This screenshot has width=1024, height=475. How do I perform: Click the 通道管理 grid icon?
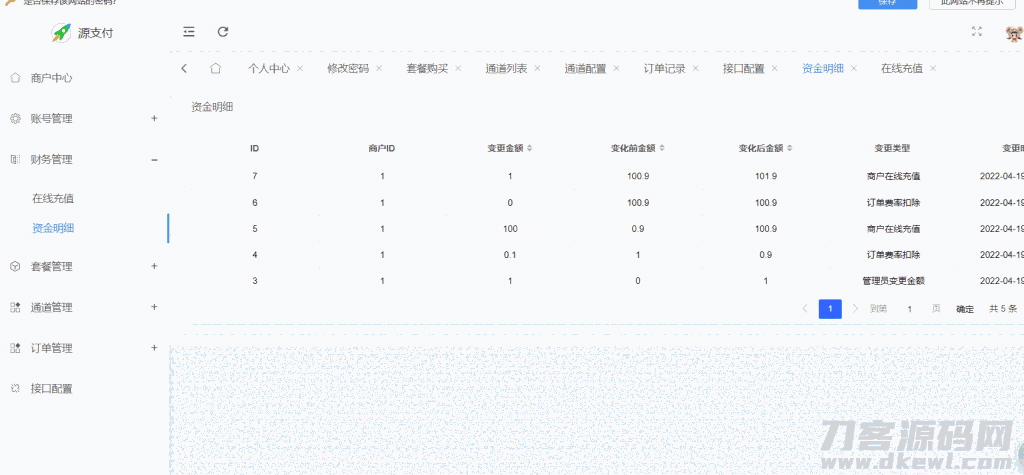[15, 307]
